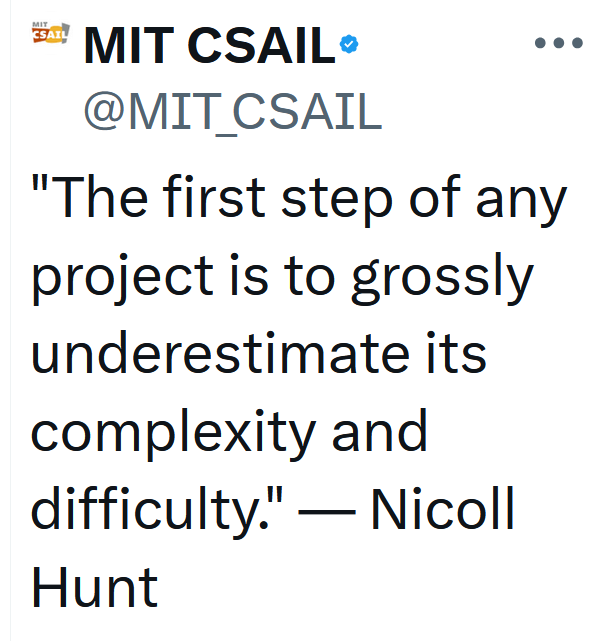
Task: Click the name "Nicoll" in the attribution
Action: click(442, 509)
